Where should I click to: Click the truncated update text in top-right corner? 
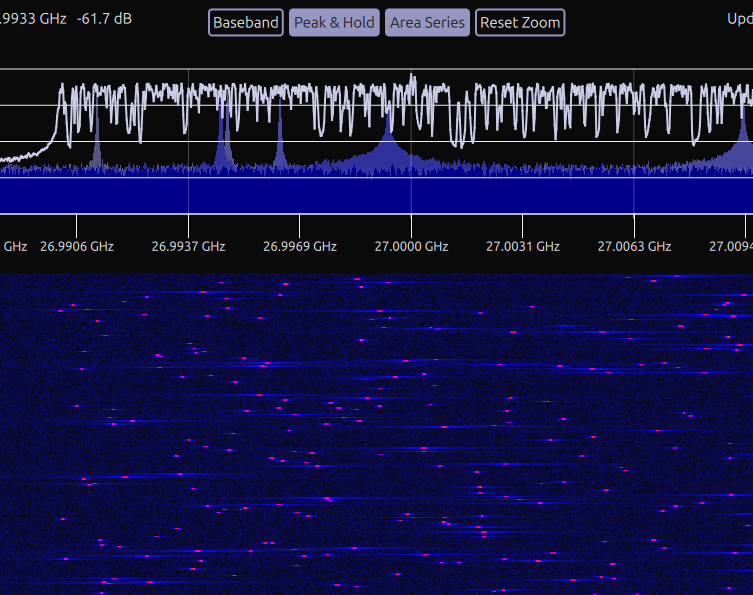pyautogui.click(x=739, y=19)
